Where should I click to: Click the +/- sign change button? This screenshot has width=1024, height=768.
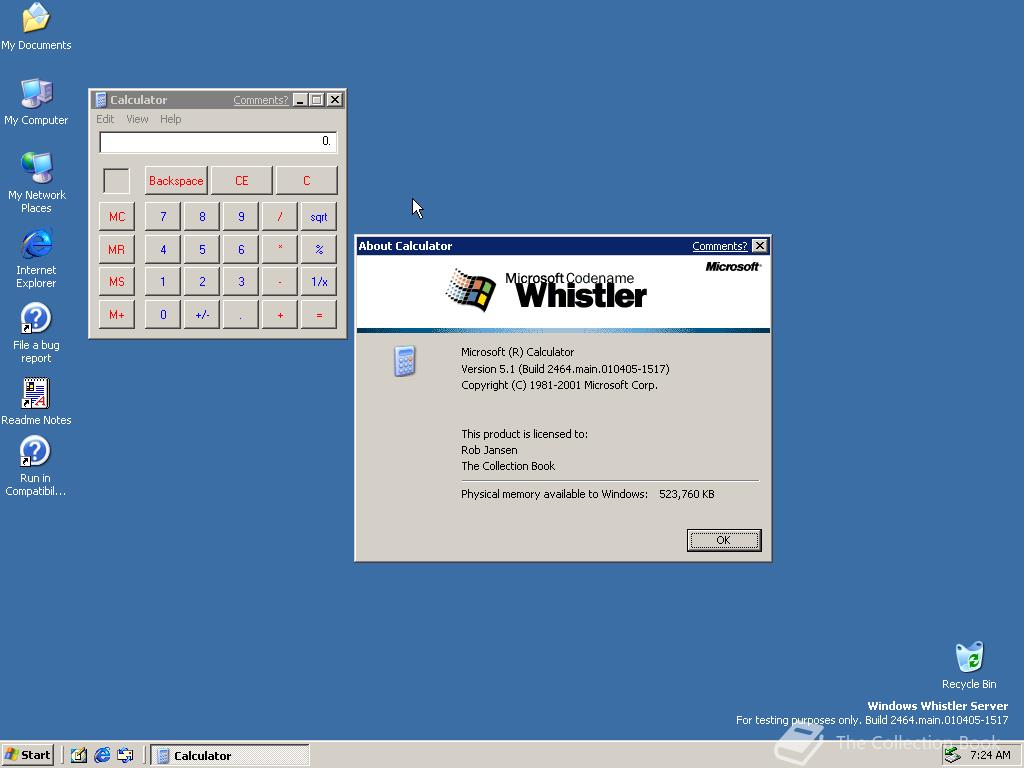pyautogui.click(x=202, y=314)
